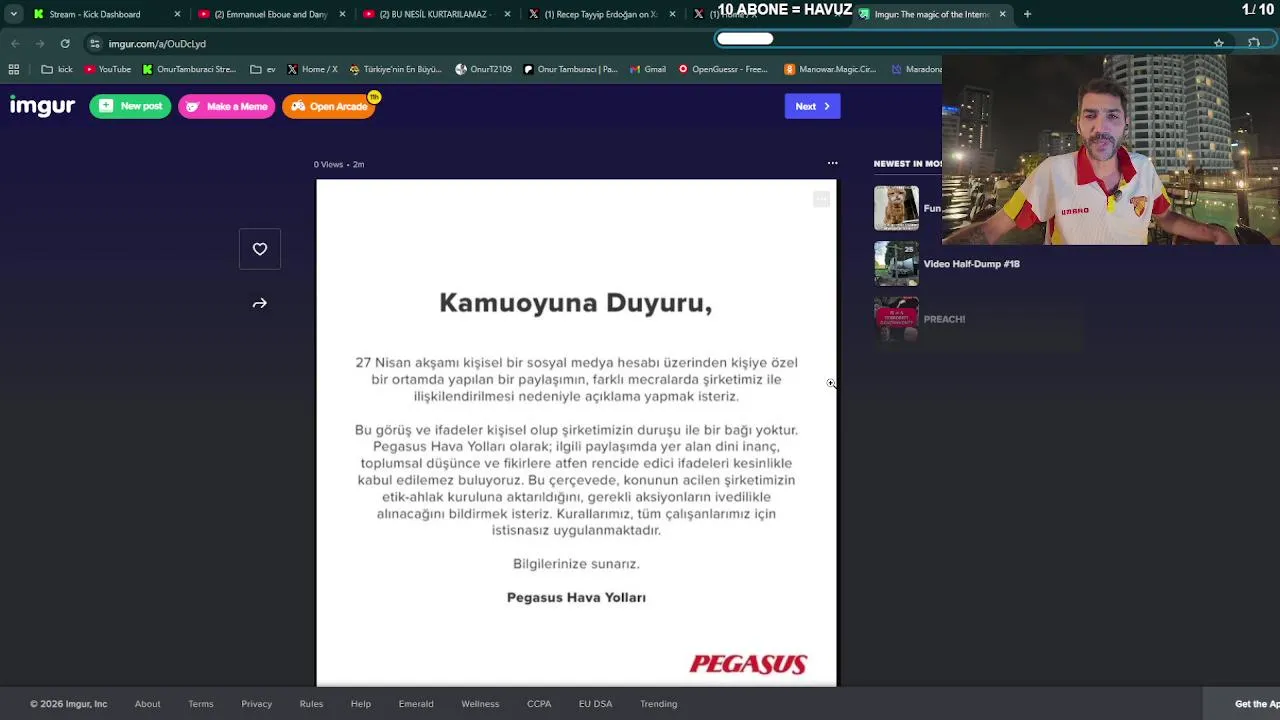Image resolution: width=1280 pixels, height=720 pixels.
Task: Open the Terms footer link
Action: pos(201,704)
